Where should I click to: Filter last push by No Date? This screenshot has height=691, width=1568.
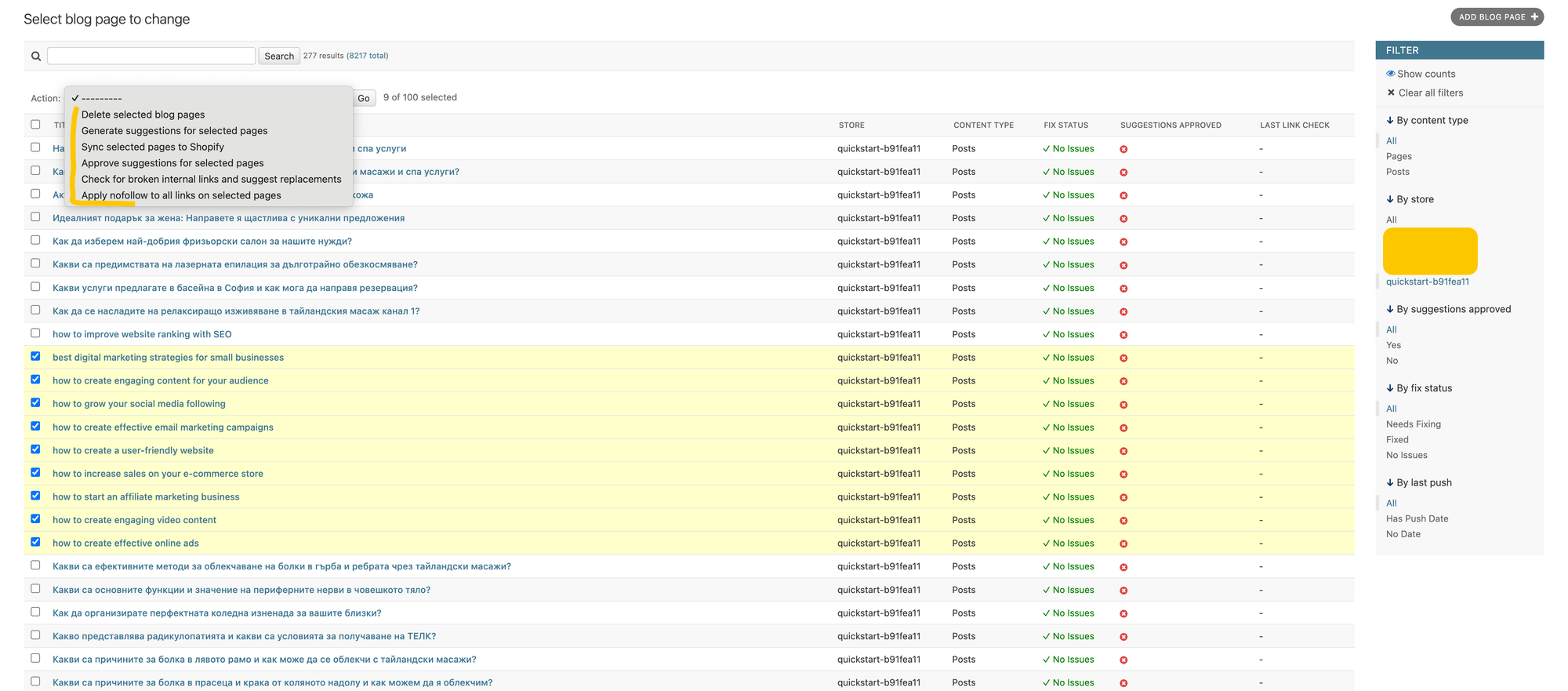1403,534
